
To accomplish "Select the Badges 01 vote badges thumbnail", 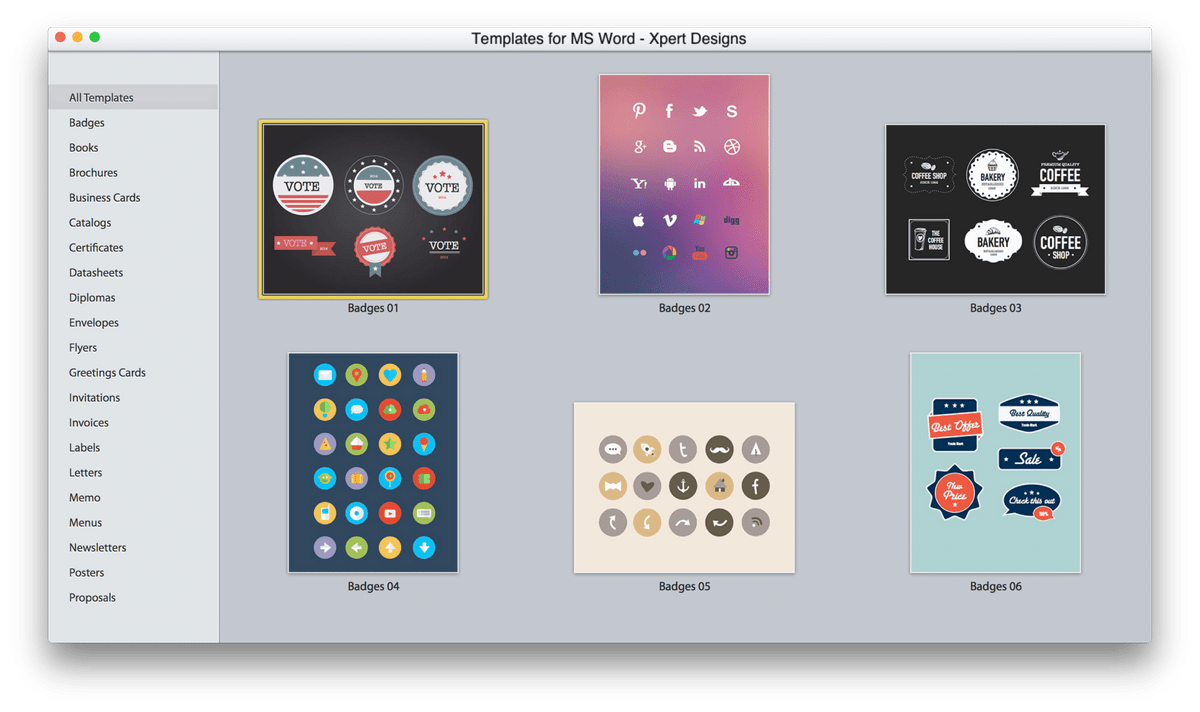I will pyautogui.click(x=373, y=209).
